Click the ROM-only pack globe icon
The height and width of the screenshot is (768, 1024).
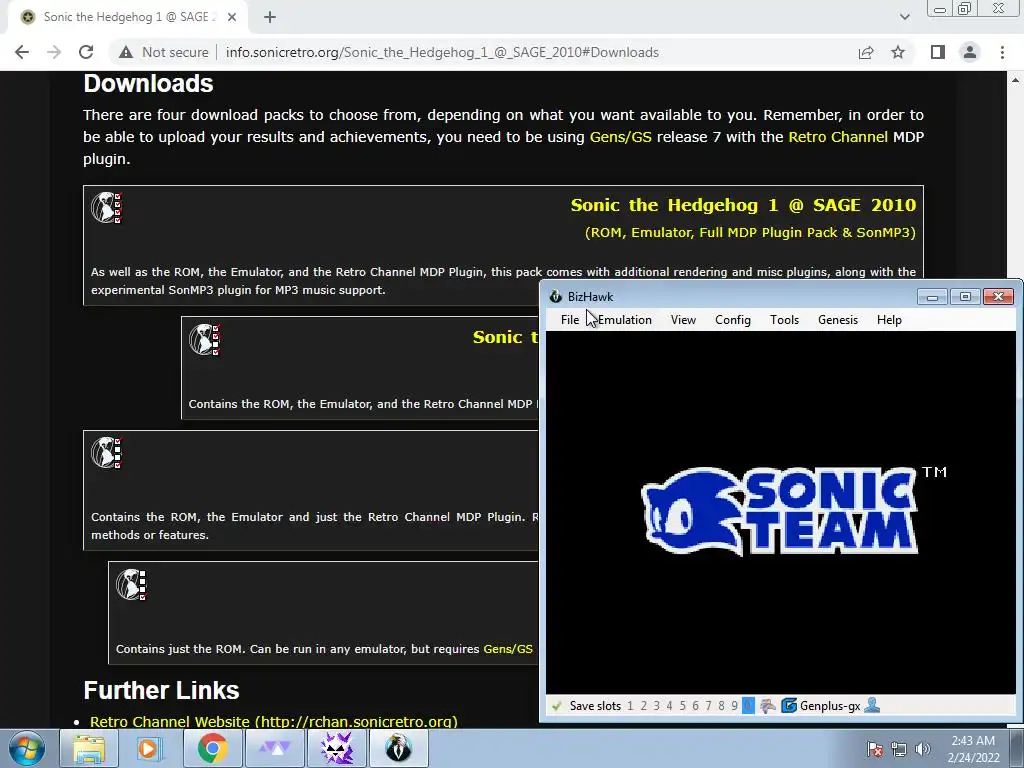click(x=131, y=584)
